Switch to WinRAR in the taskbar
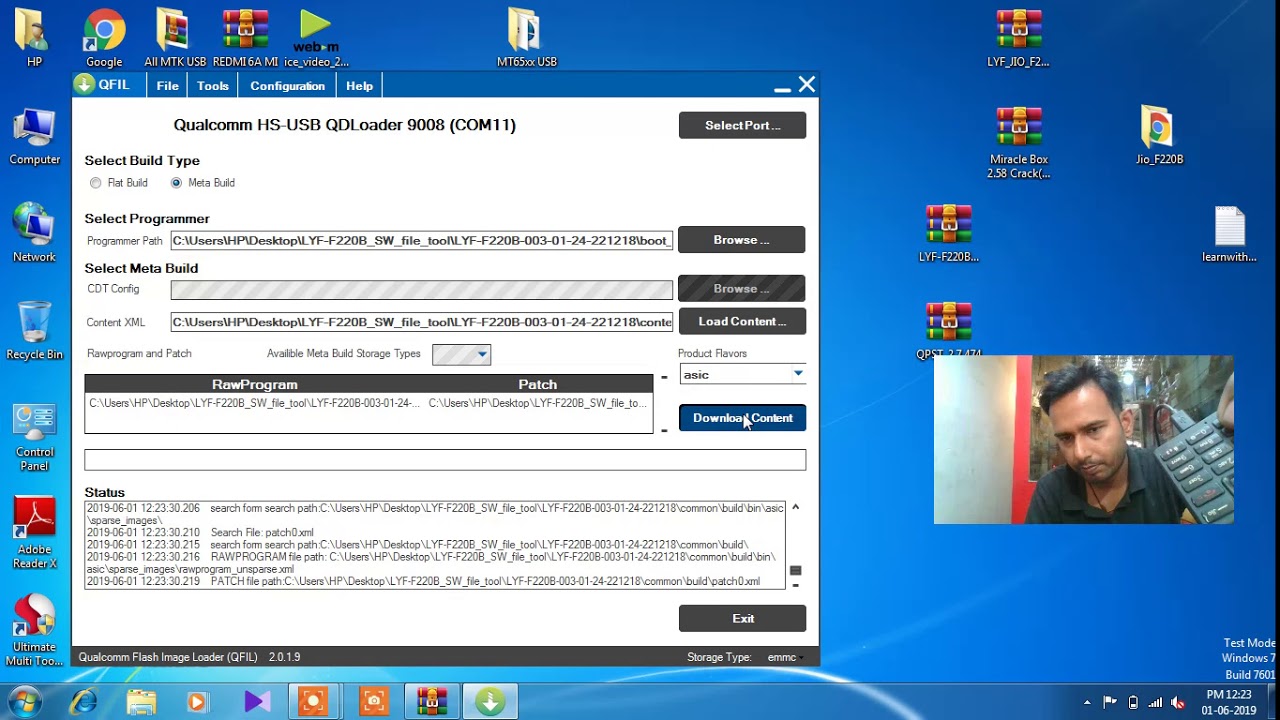 [x=432, y=702]
